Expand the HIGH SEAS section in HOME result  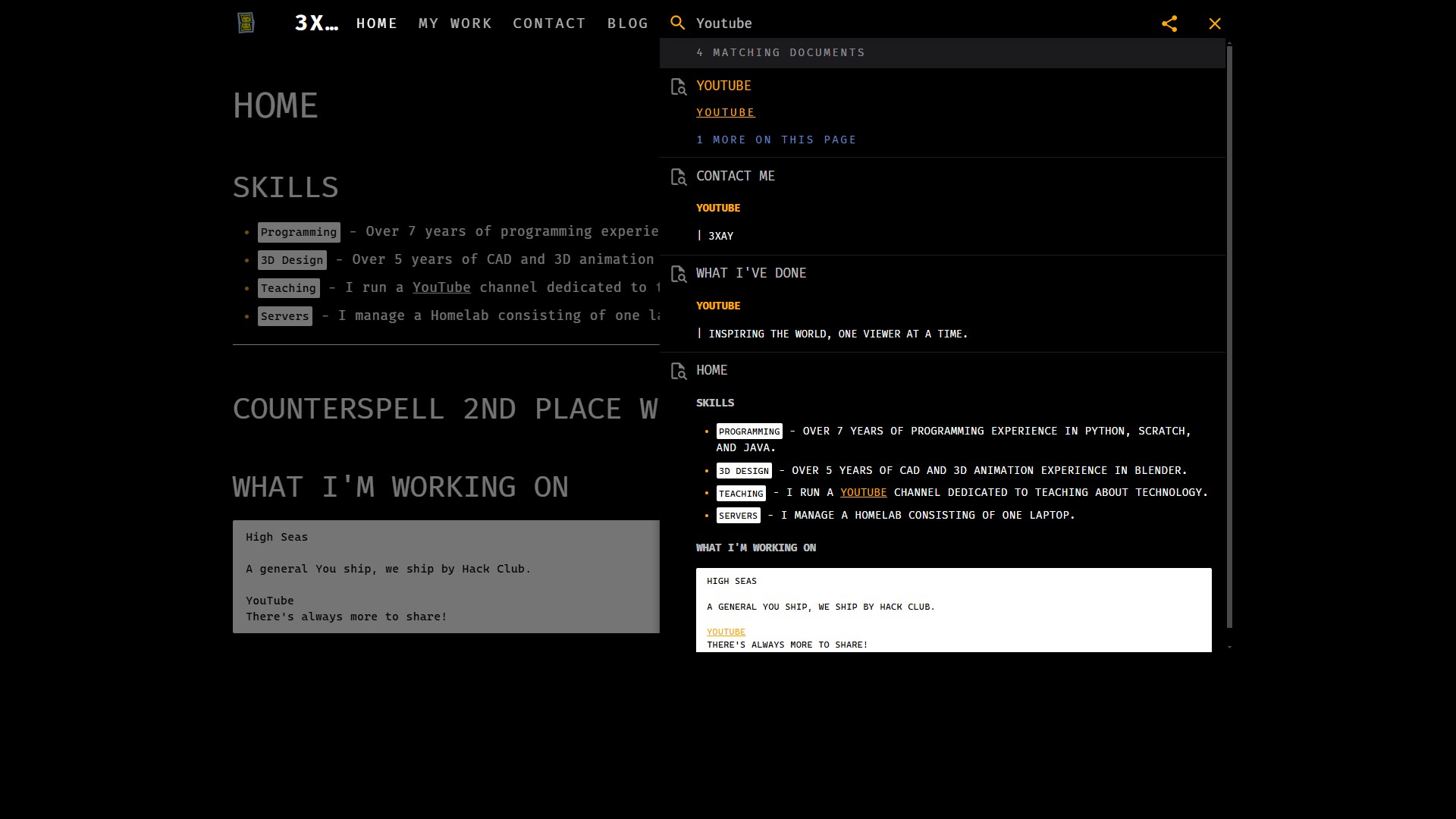(x=732, y=581)
